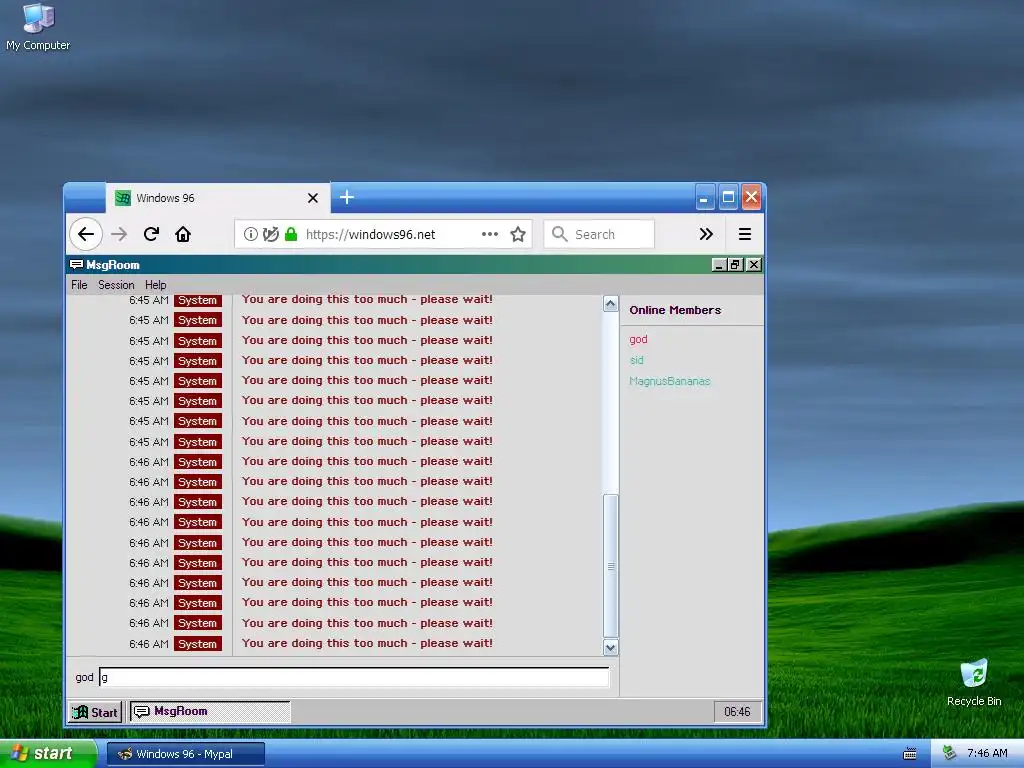The height and width of the screenshot is (768, 1024).
Task: Show site information icon in address bar
Action: [251, 234]
